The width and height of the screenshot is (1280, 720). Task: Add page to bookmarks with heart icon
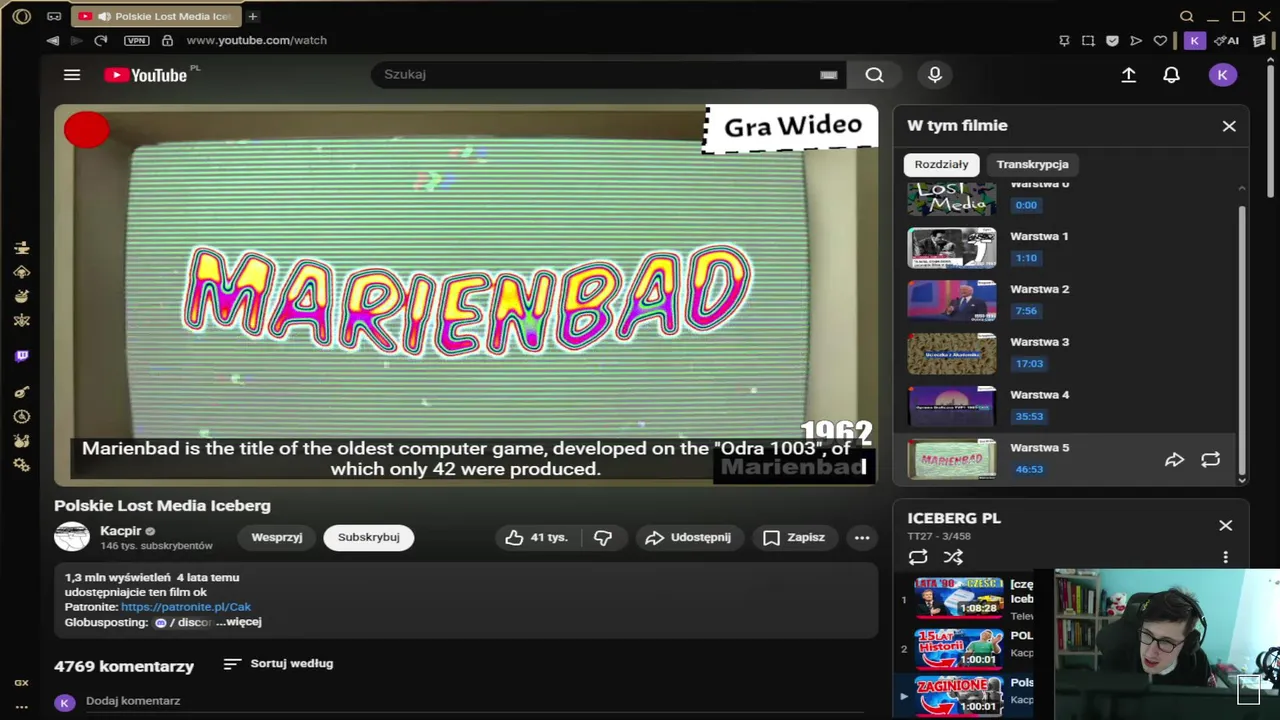pyautogui.click(x=1160, y=41)
